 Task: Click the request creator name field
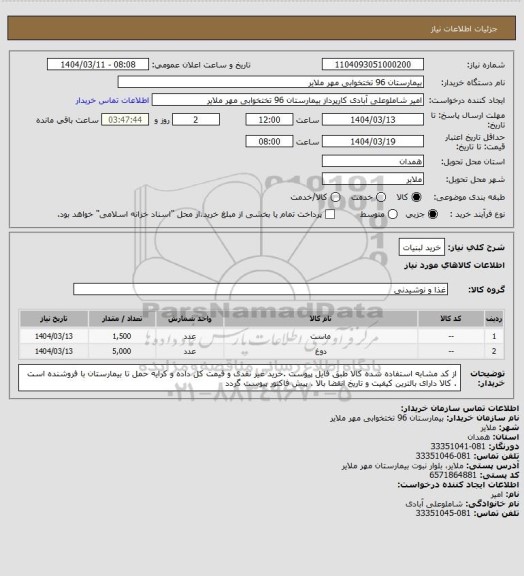pos(288,100)
